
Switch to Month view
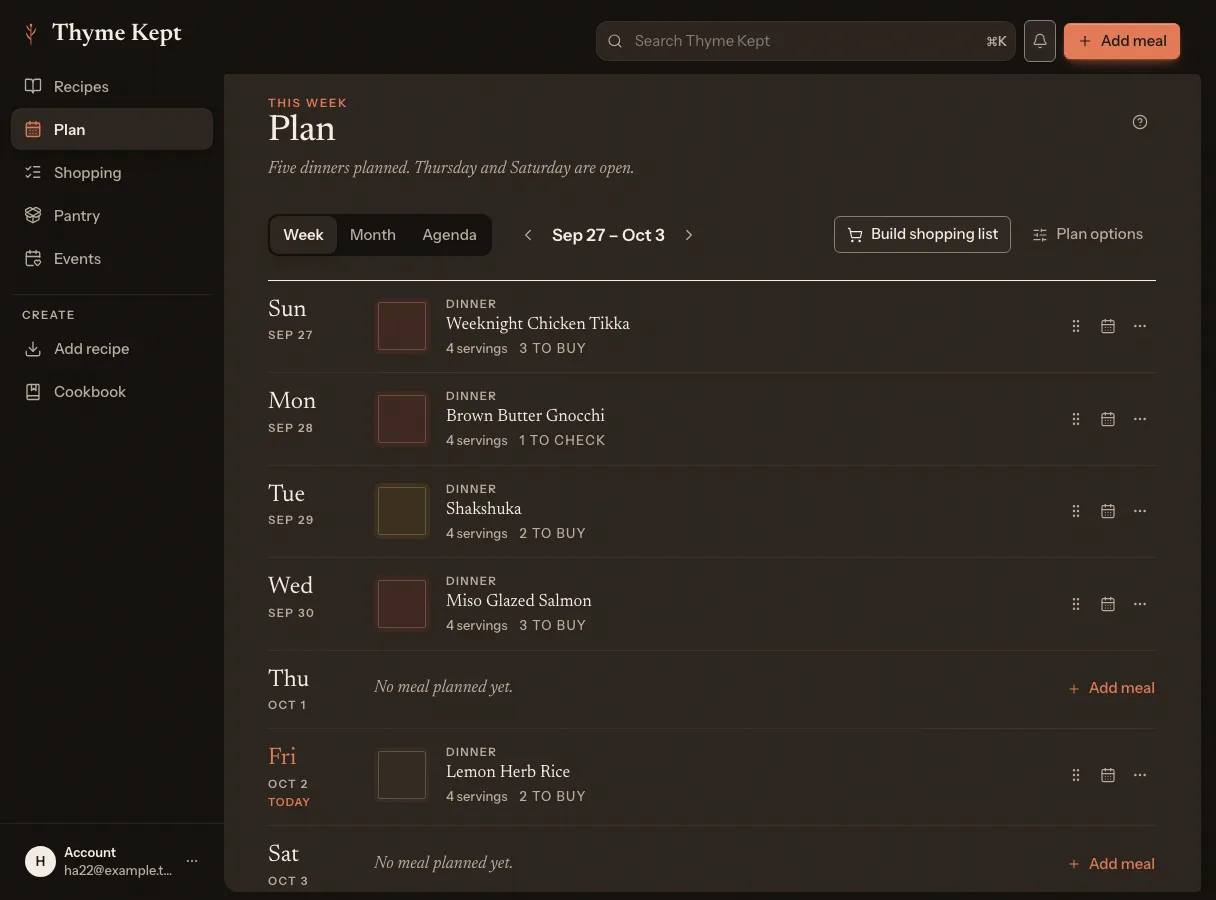point(373,235)
